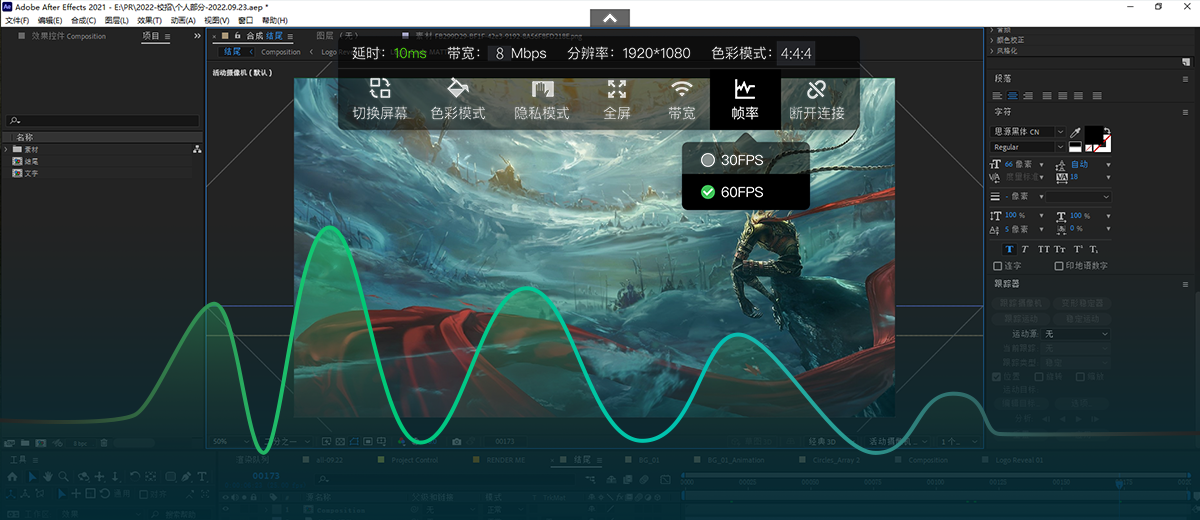Viewport: 1200px width, 520px height.
Task: Open the 段落 panel menu
Action: 1185,79
